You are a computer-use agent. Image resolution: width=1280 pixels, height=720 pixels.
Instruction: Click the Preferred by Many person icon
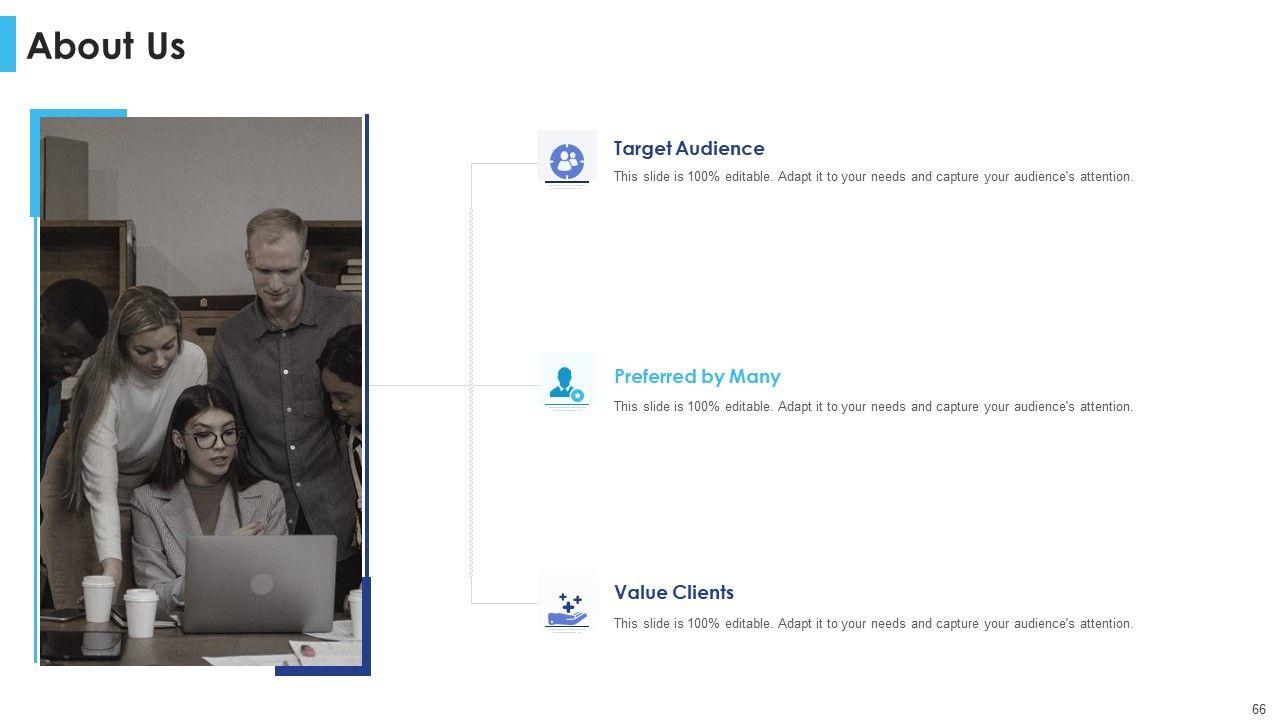[567, 385]
